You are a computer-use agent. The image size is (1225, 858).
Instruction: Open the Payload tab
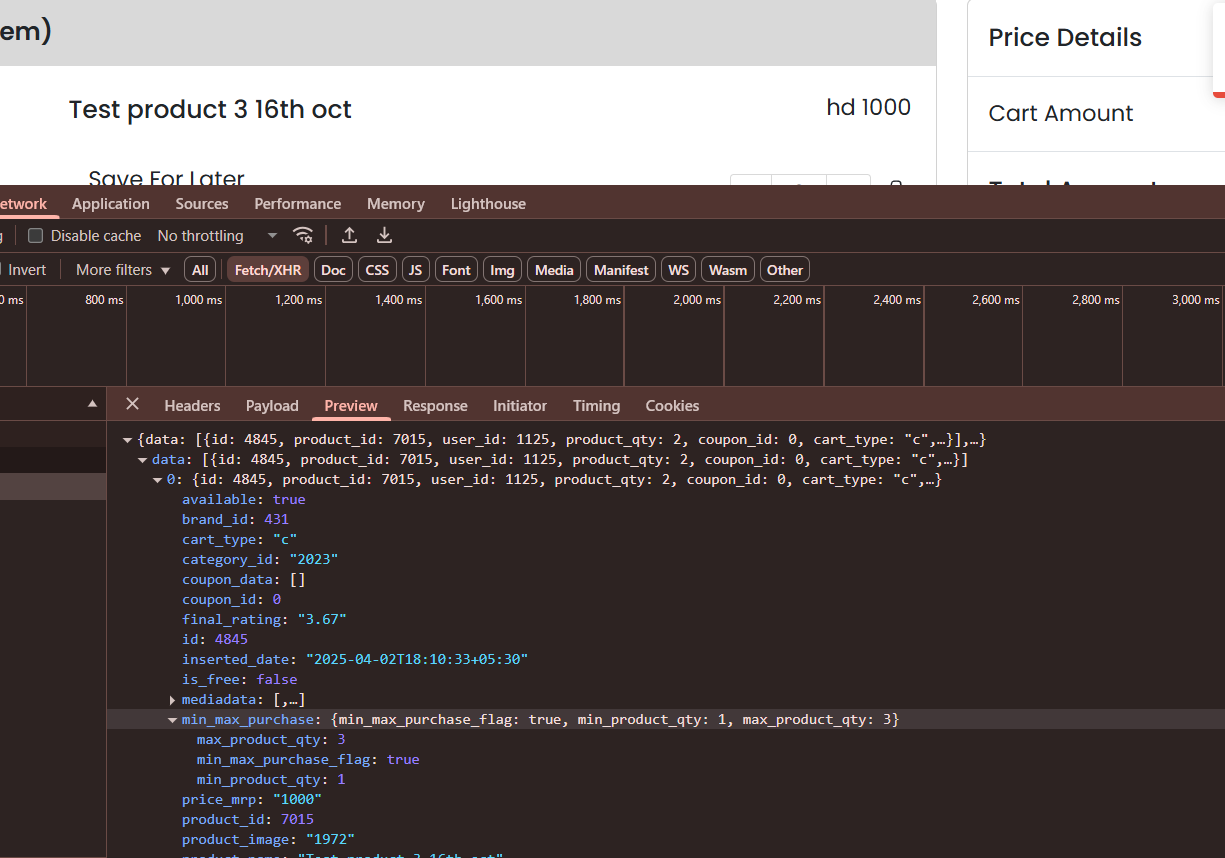(x=272, y=406)
